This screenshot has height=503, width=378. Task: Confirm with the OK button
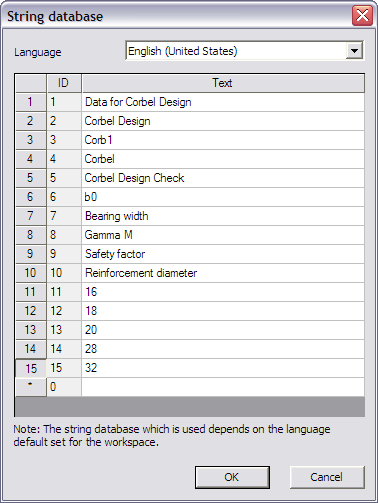[232, 477]
